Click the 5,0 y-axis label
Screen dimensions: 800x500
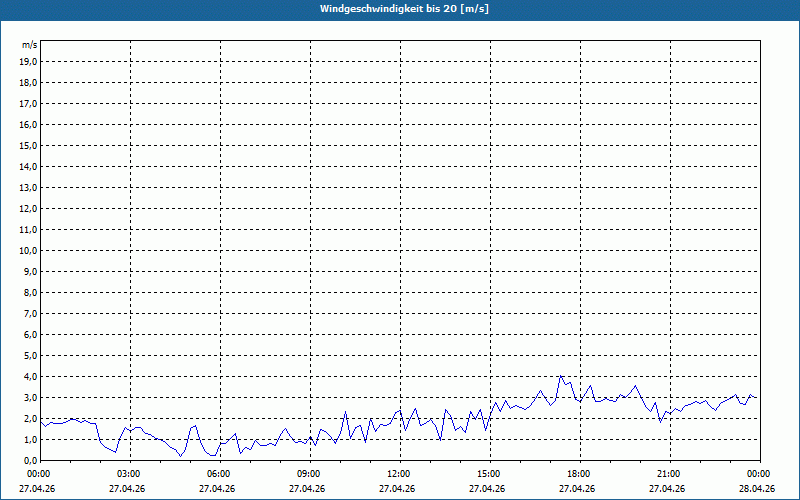pyautogui.click(x=31, y=356)
